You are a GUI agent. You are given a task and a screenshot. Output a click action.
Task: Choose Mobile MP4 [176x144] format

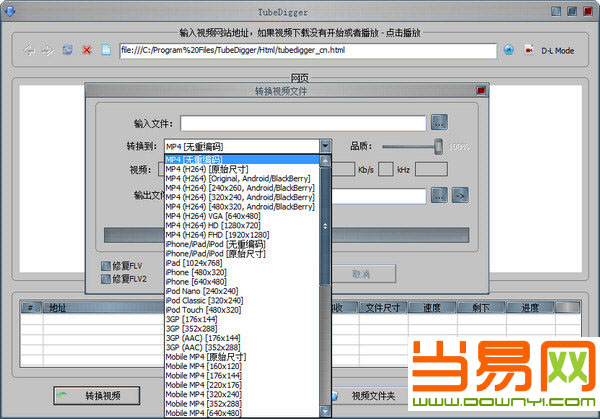pos(242,375)
